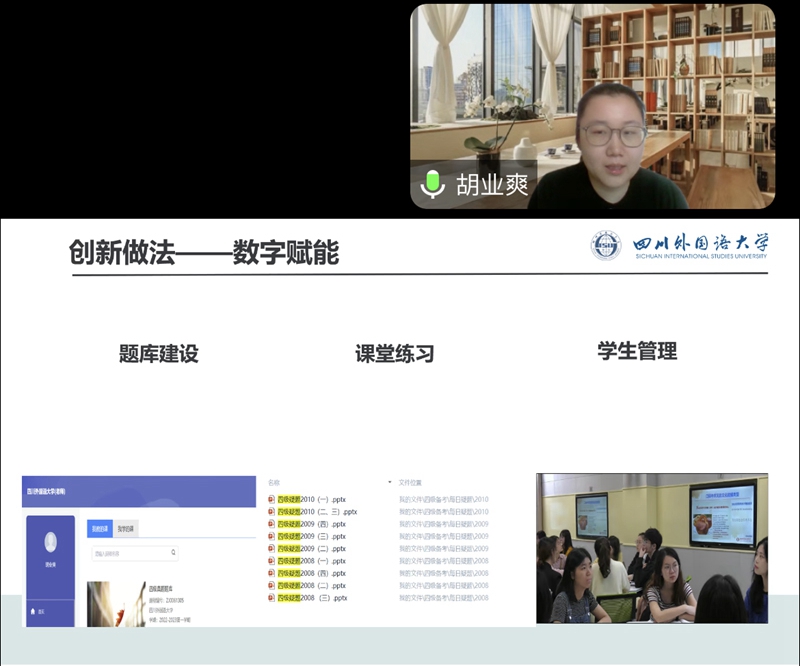Screen dimensions: 800x666
Task: Click the classroom photo under 学生管理
Action: [652, 548]
